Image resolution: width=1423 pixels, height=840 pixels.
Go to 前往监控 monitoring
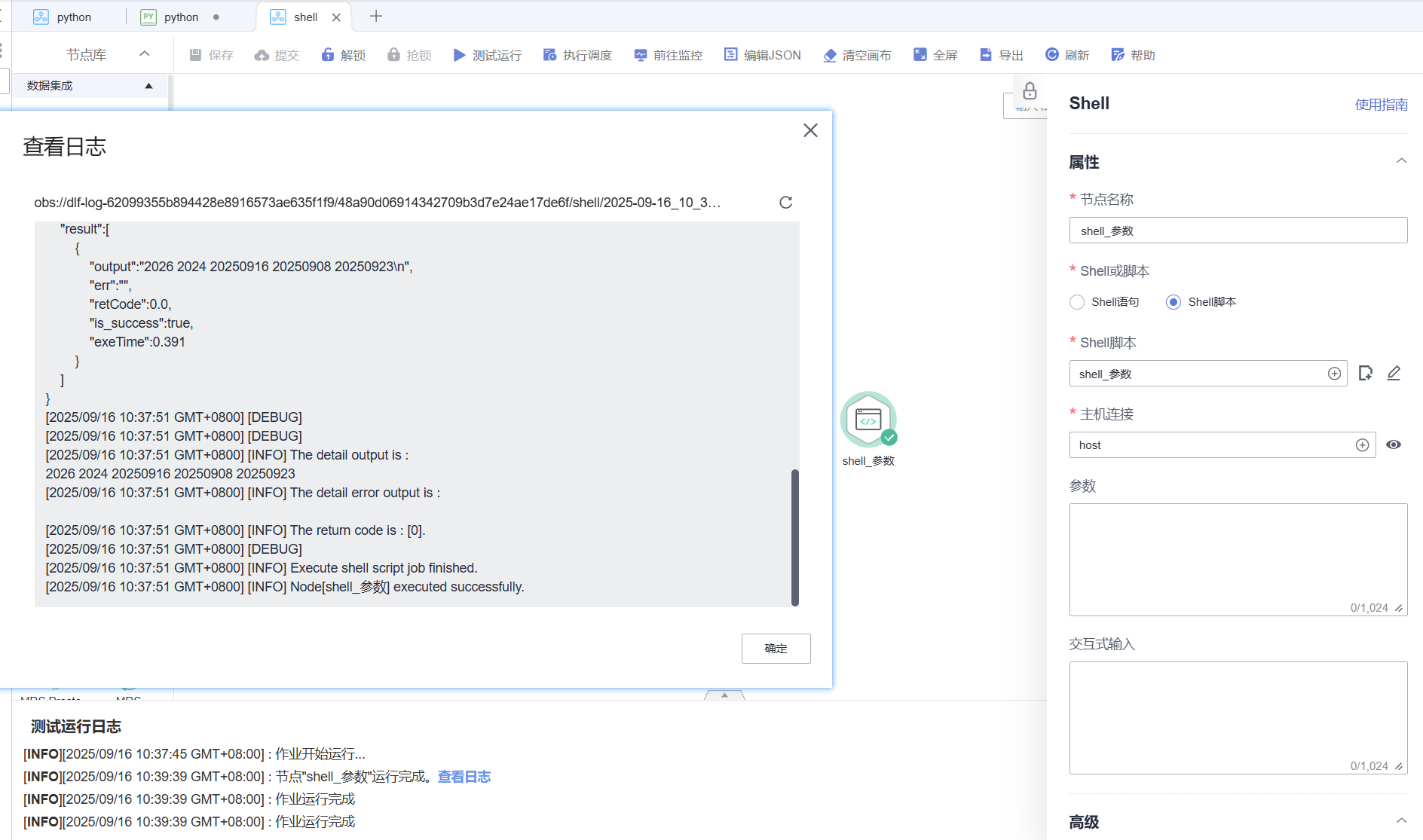(669, 55)
